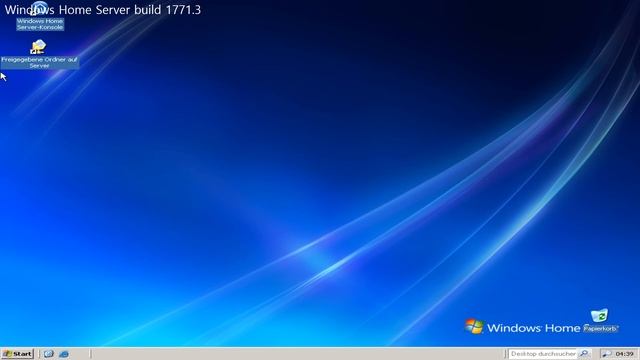The width and height of the screenshot is (640, 360).
Task: Select the Papierkorb recycle bin icon
Action: click(x=599, y=315)
